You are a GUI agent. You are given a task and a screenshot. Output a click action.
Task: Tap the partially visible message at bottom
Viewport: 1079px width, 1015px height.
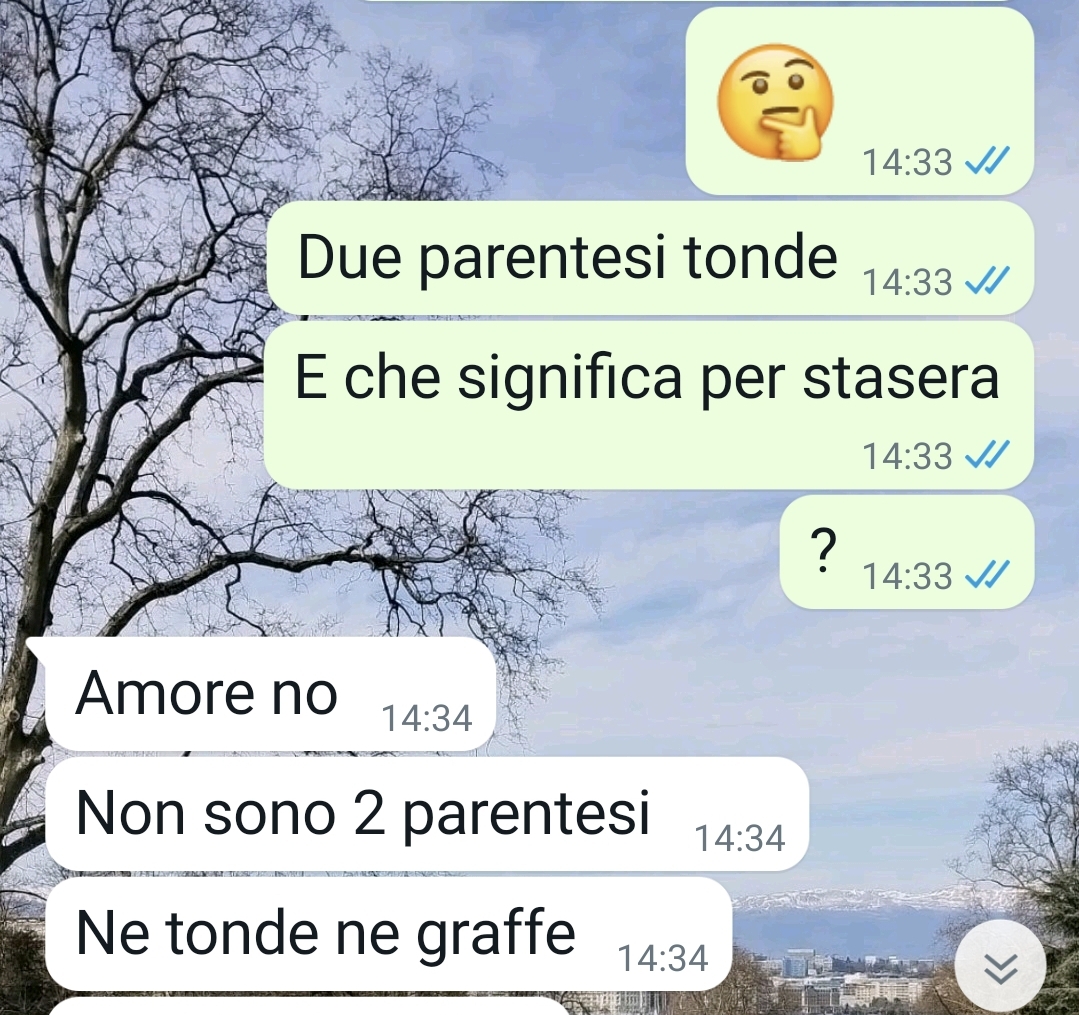click(310, 1006)
